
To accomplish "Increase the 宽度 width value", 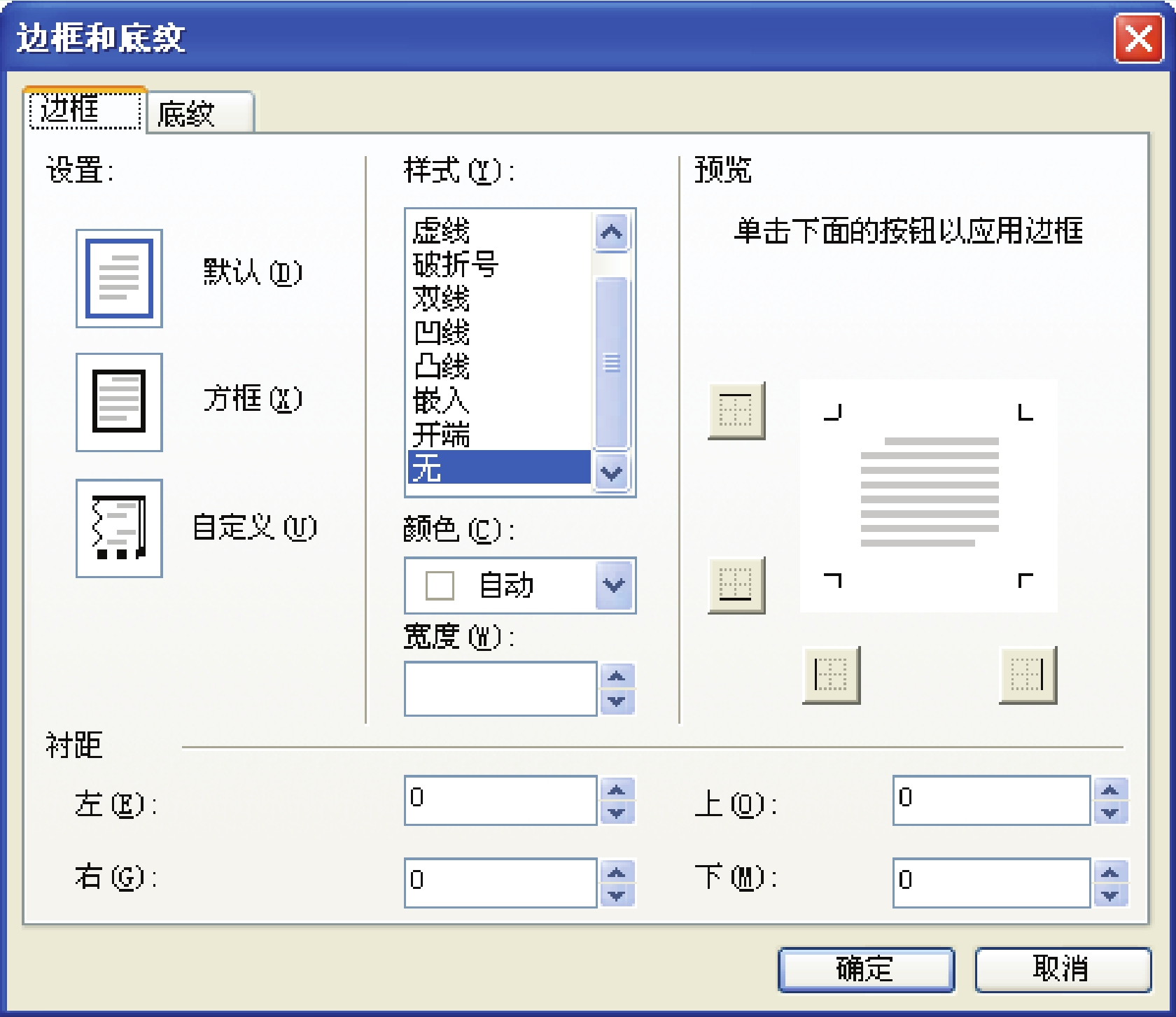I will (617, 677).
